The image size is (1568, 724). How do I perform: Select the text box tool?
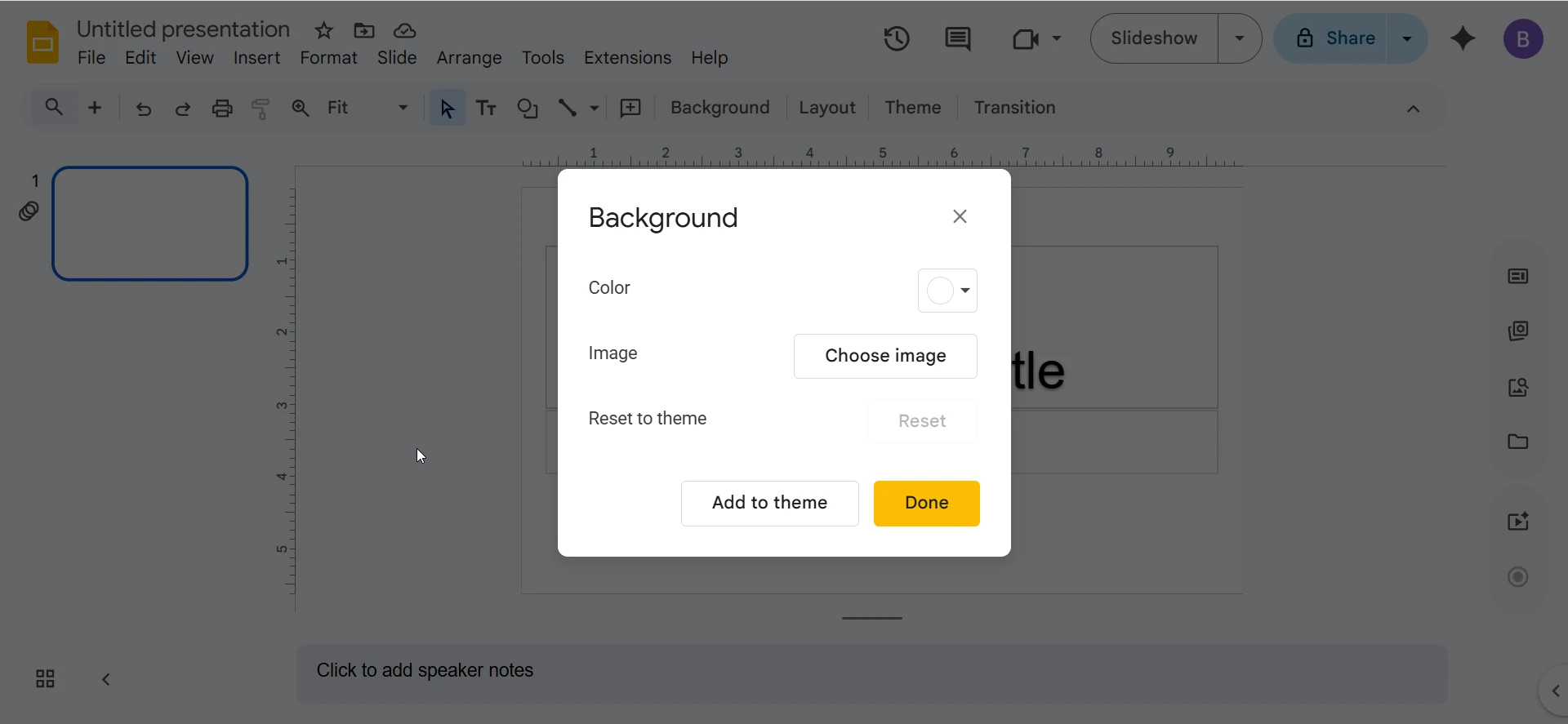tap(486, 108)
